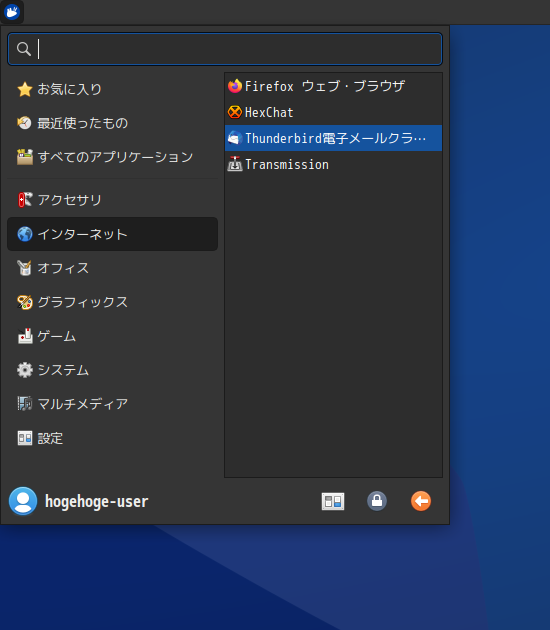This screenshot has height=630, width=550.
Task: Click the Xfce mouse logo menu button
Action: tap(12, 12)
